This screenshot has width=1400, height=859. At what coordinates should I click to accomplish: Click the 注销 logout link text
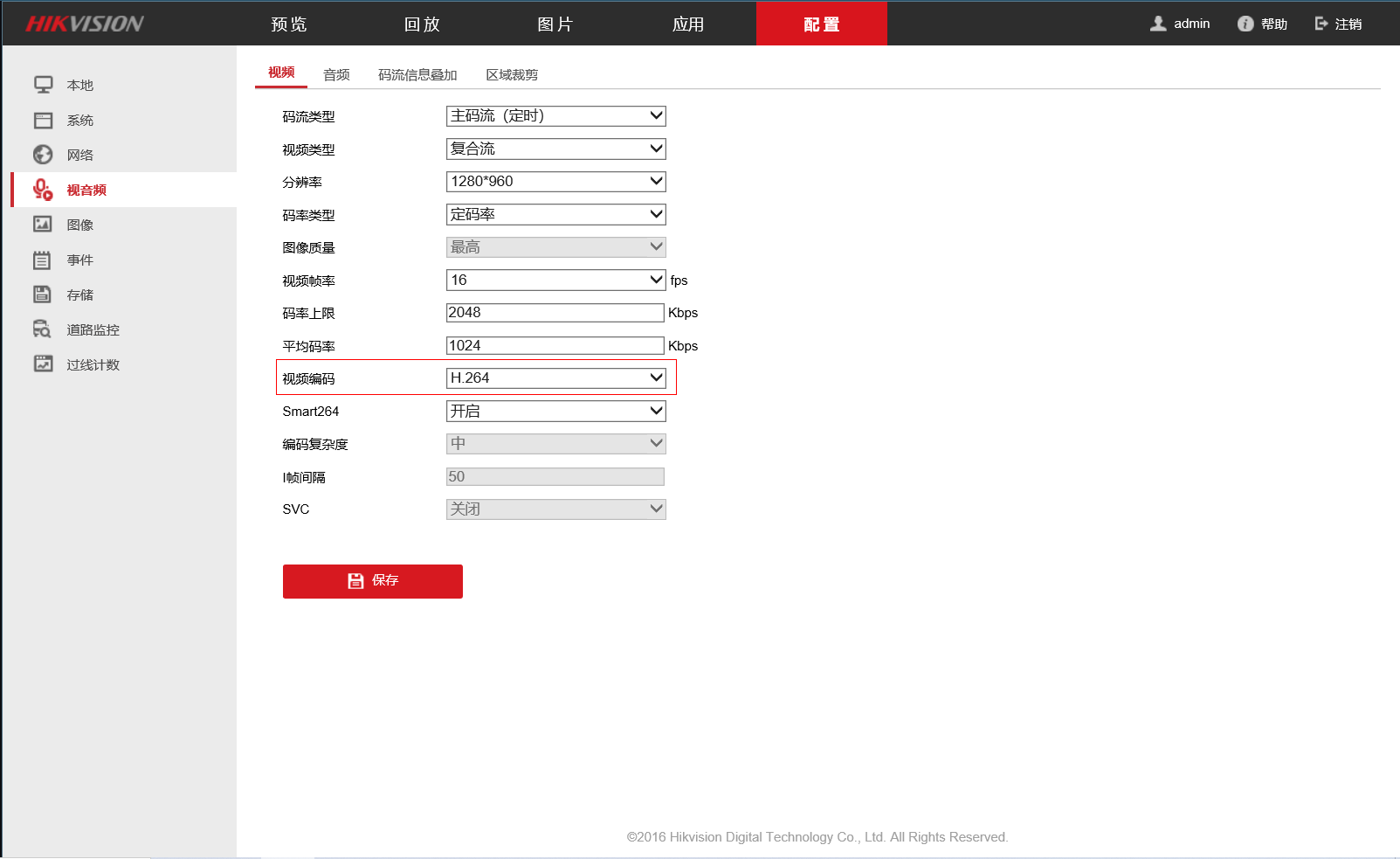point(1348,24)
